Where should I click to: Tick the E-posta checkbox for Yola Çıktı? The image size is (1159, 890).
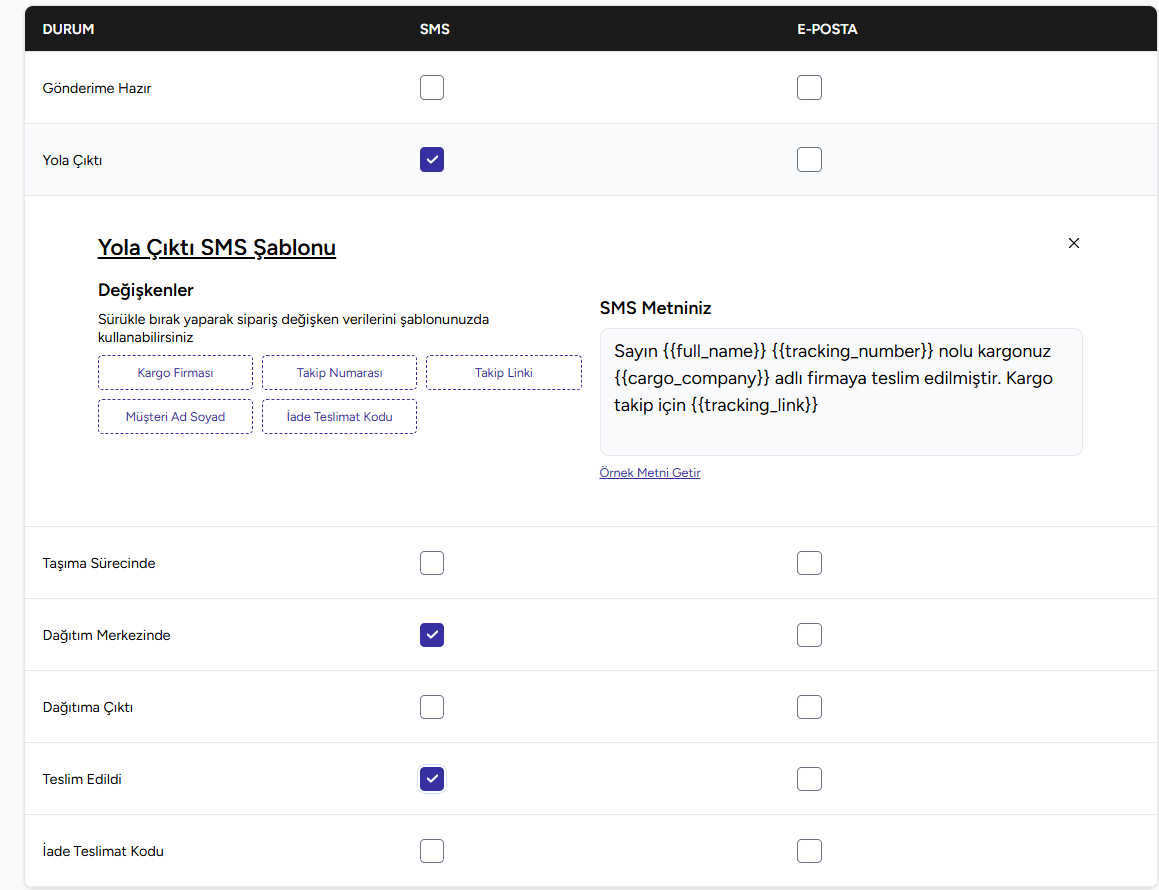[809, 160]
